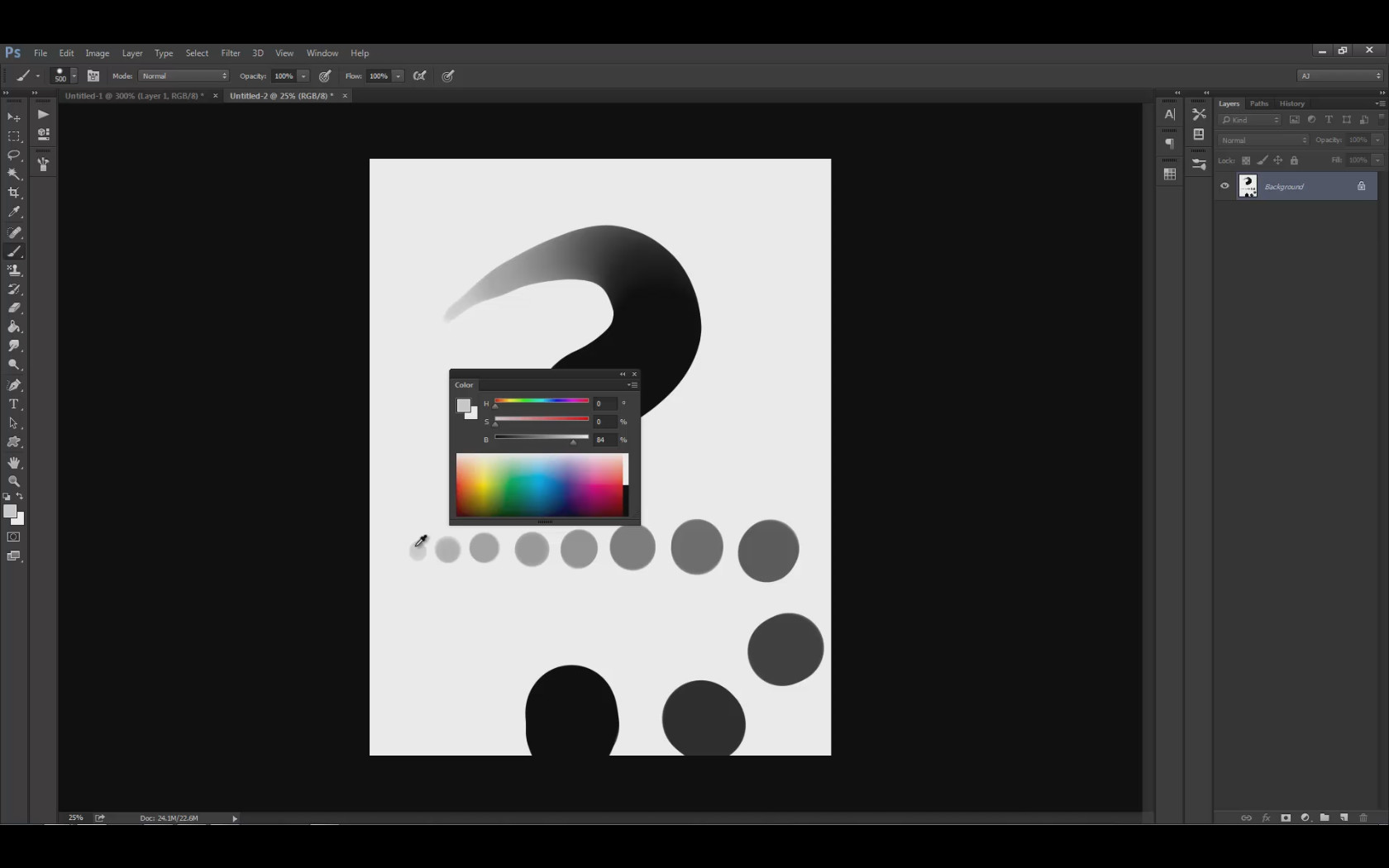This screenshot has height=868, width=1389.
Task: Open the layer filter Kind dropdown
Action: (x=1251, y=120)
